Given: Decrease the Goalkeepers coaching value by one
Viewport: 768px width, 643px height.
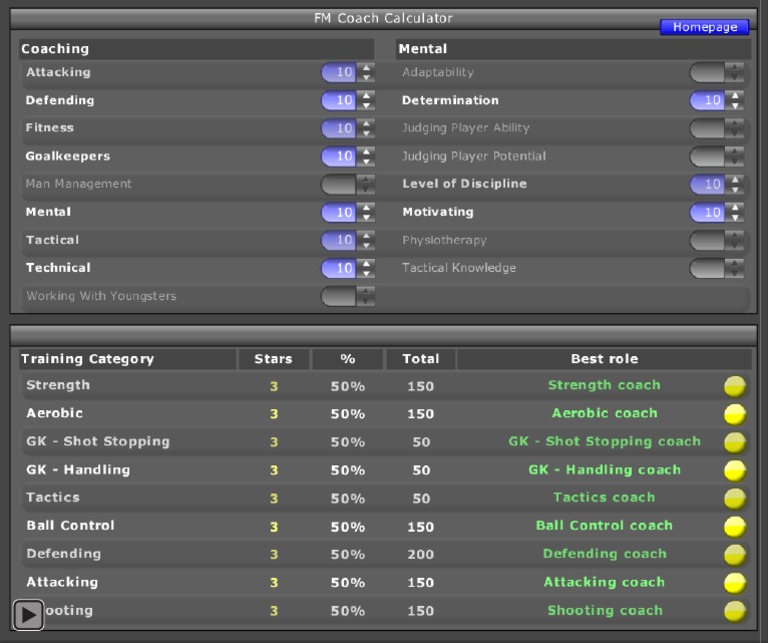Looking at the screenshot, I should [x=367, y=161].
